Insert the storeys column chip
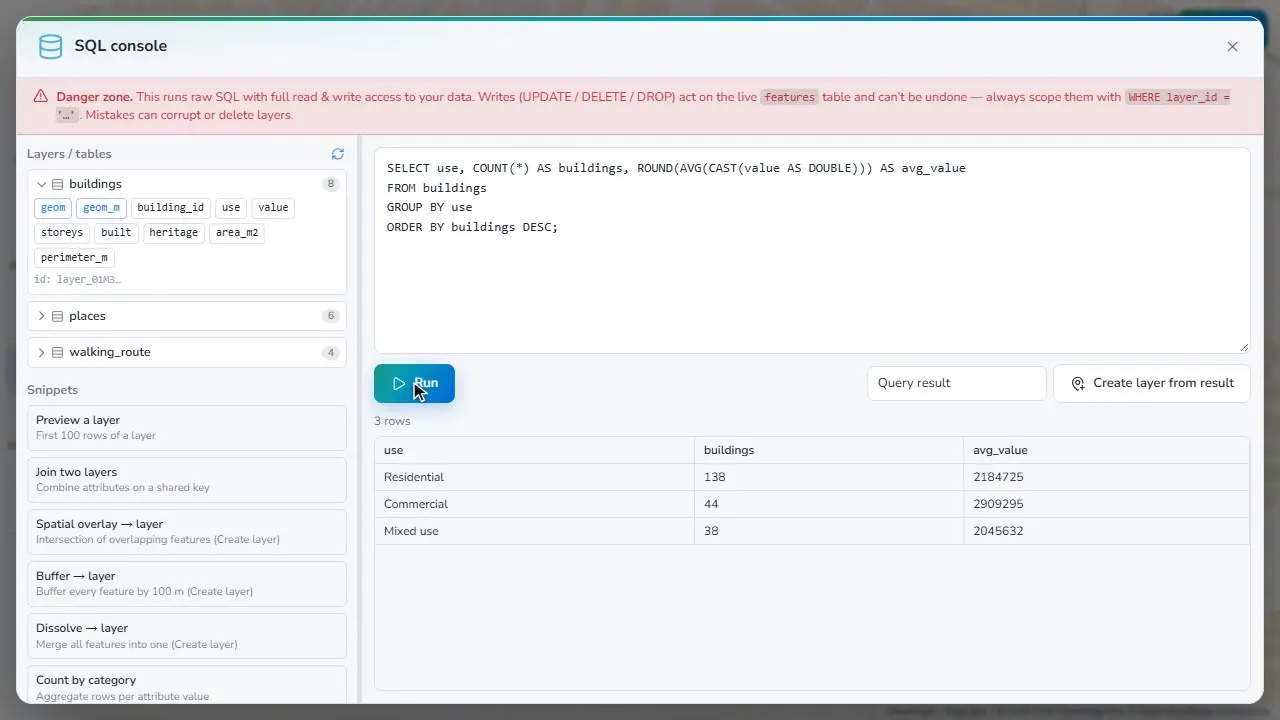This screenshot has height=720, width=1280. (x=62, y=232)
